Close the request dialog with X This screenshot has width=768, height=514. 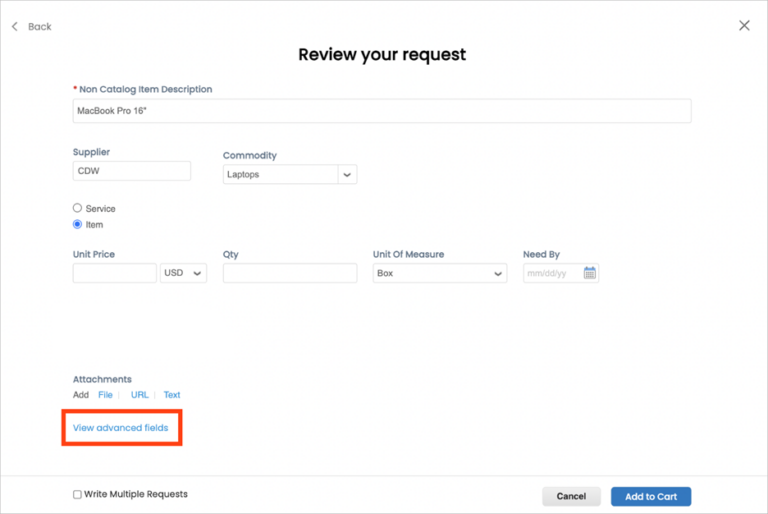click(x=744, y=25)
